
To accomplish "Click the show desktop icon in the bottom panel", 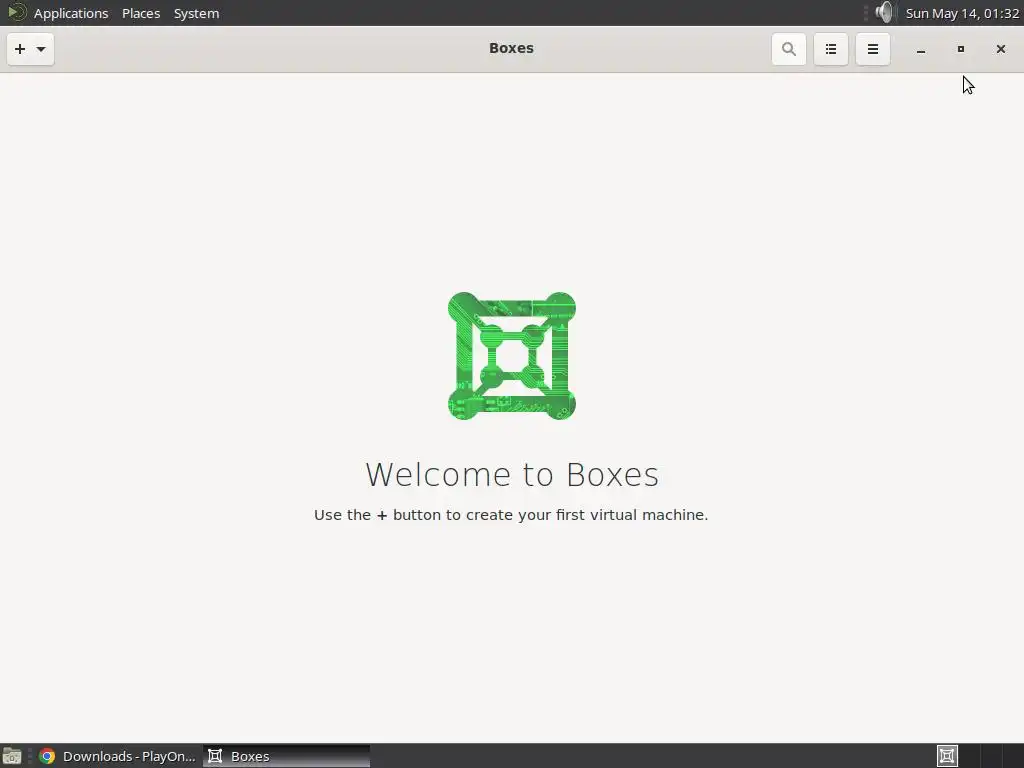I will pyautogui.click(x=12, y=756).
